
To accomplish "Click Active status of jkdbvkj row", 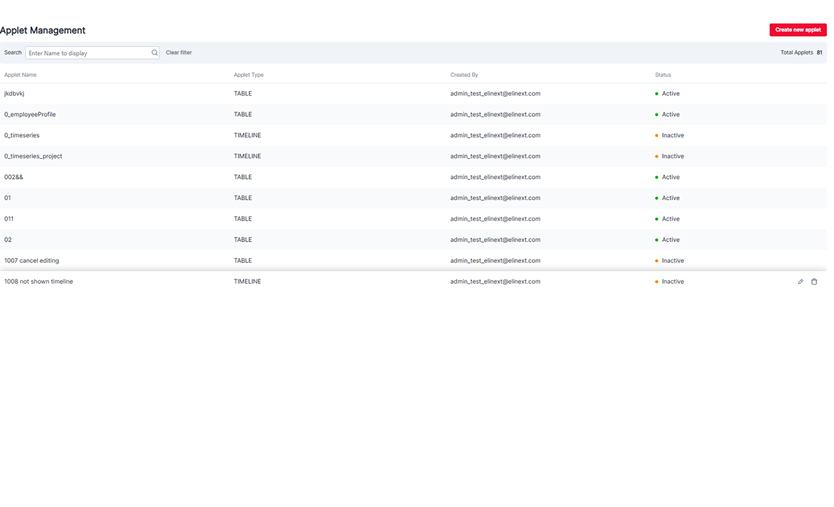I will 670,94.
